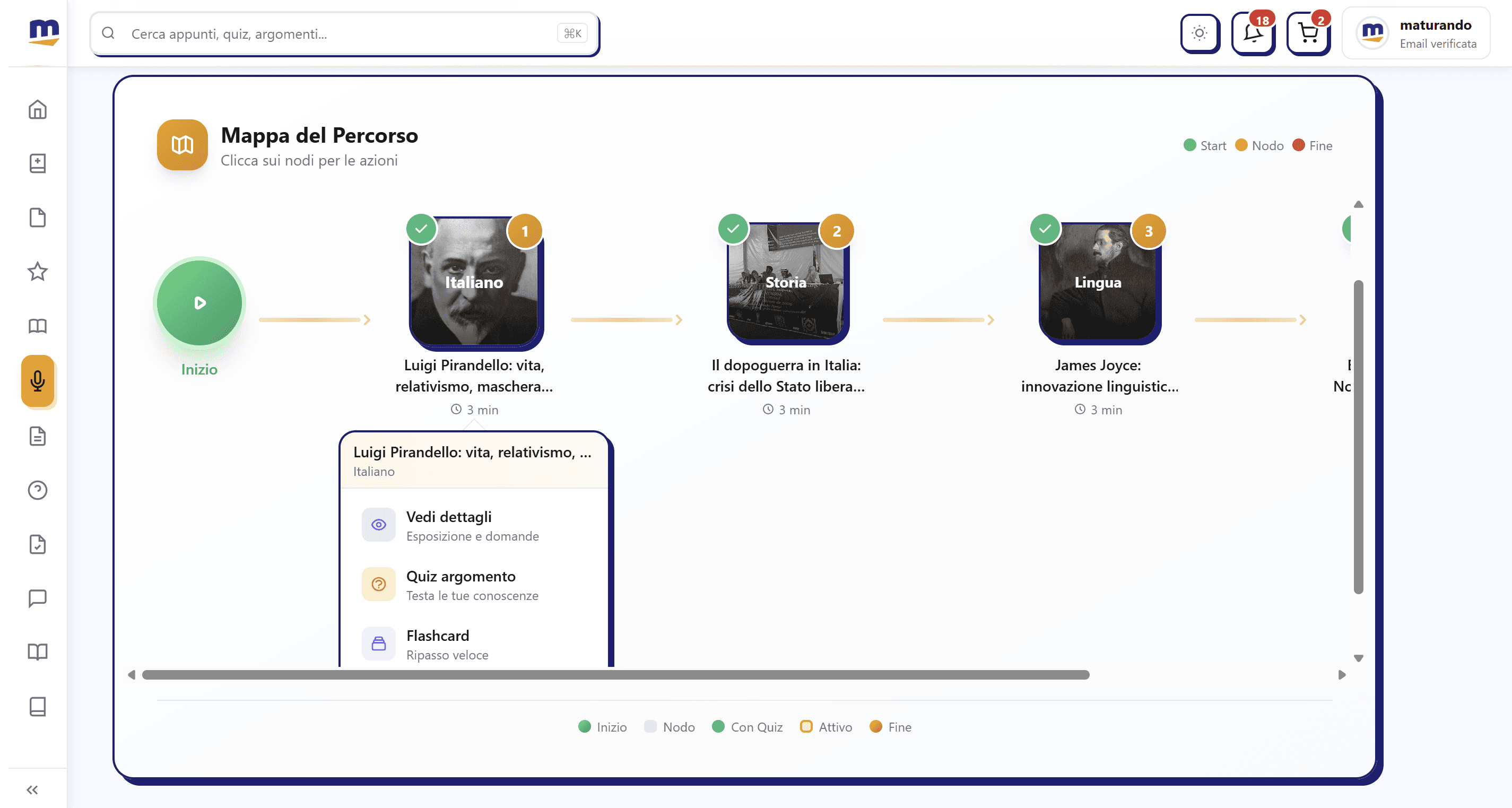Viewport: 1512px width, 808px height.
Task: Open the shopping cart with 2 items
Action: (x=1308, y=33)
